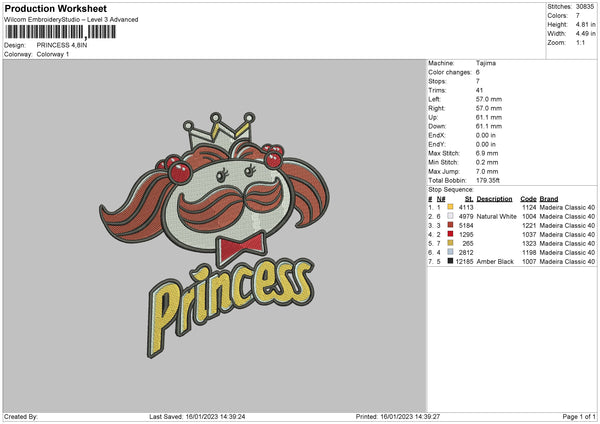Click the 'Page 1 of 1' indicator

(579, 416)
